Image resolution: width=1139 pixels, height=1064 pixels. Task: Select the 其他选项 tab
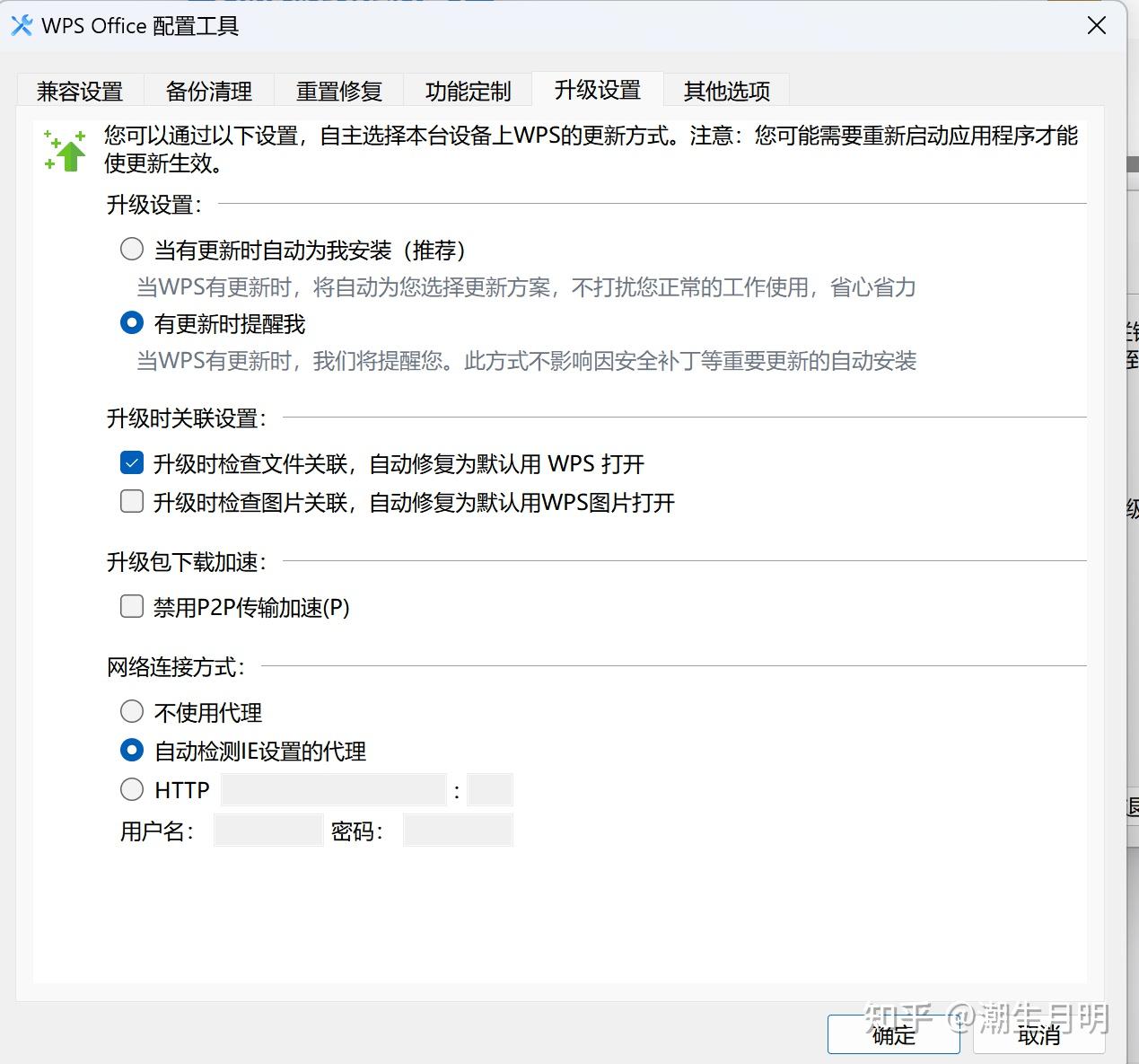(x=726, y=90)
